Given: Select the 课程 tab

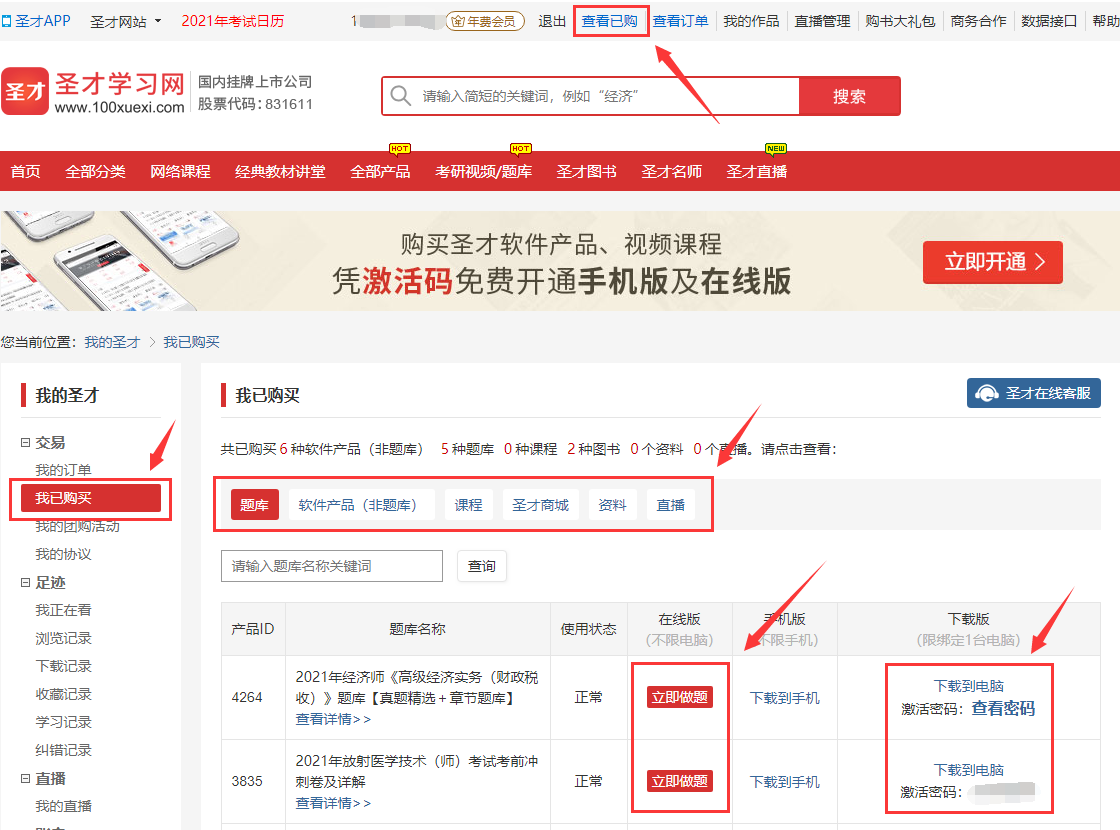Looking at the screenshot, I should (x=468, y=505).
